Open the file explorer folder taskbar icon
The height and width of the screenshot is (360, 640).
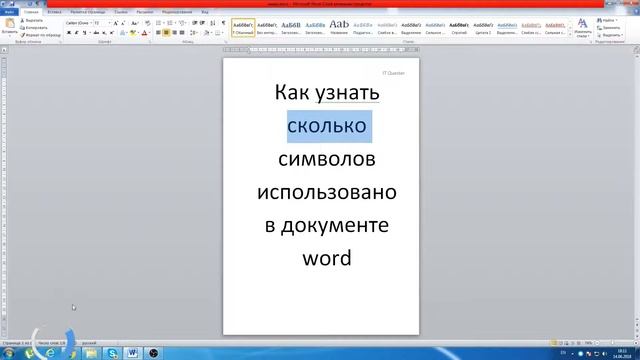91,353
